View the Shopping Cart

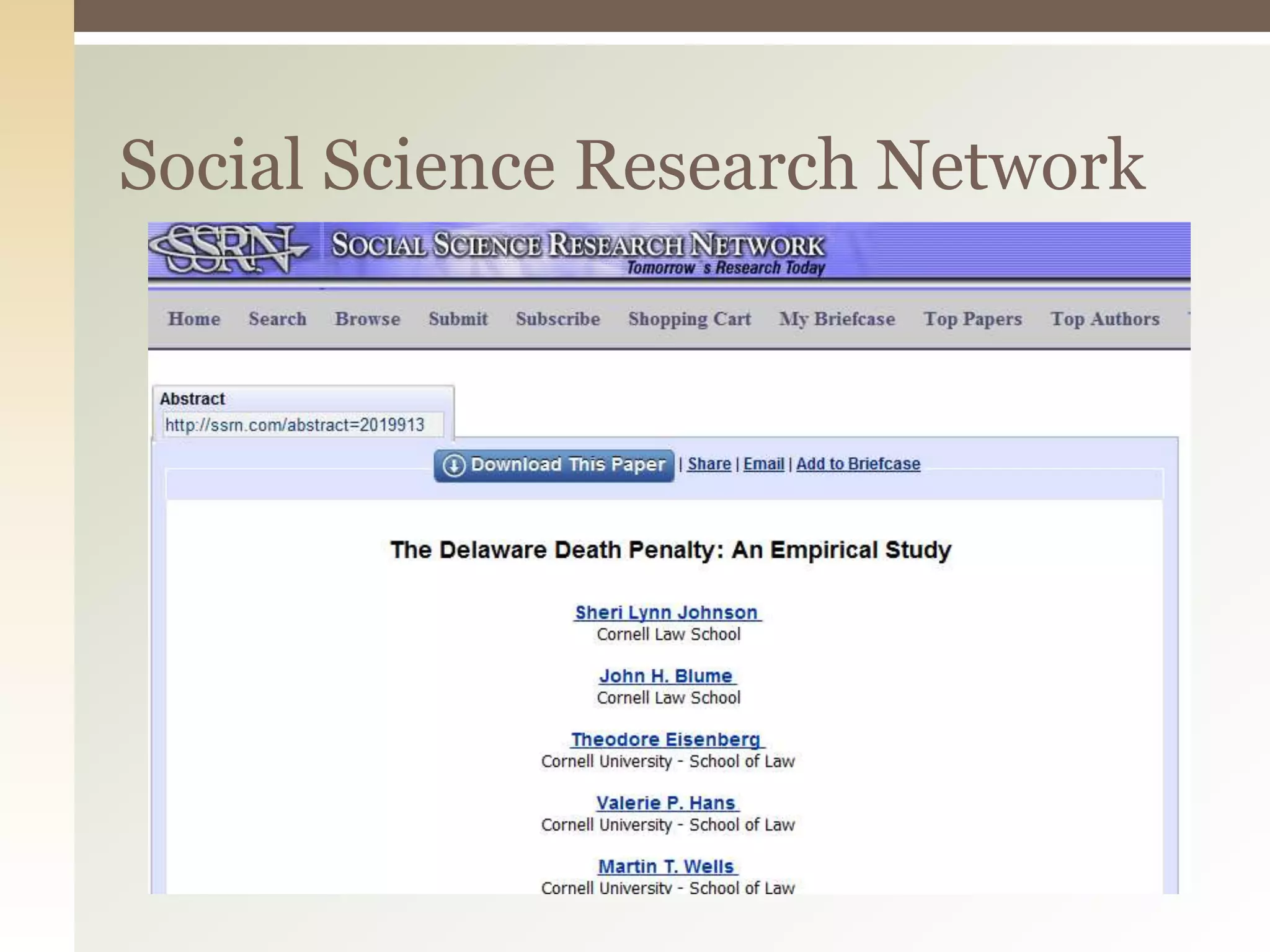tap(689, 319)
